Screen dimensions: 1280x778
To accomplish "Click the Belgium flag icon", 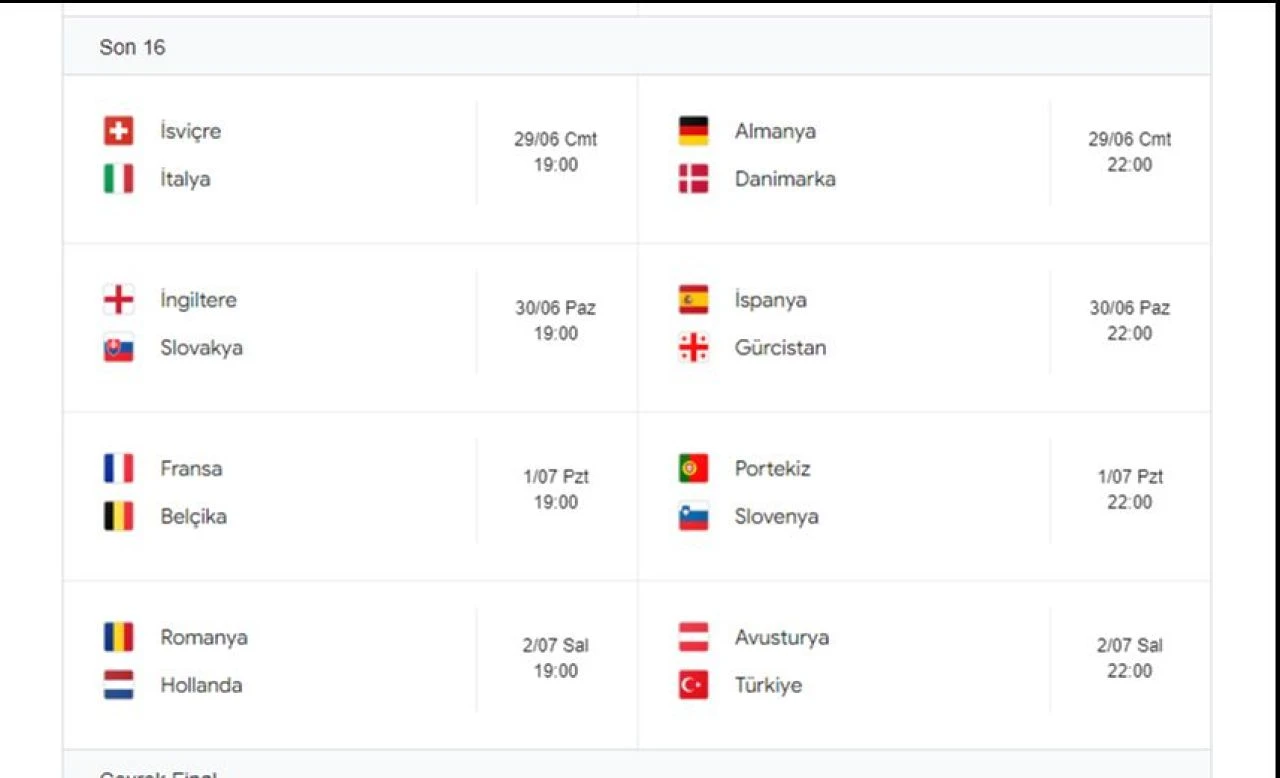I will [x=118, y=516].
